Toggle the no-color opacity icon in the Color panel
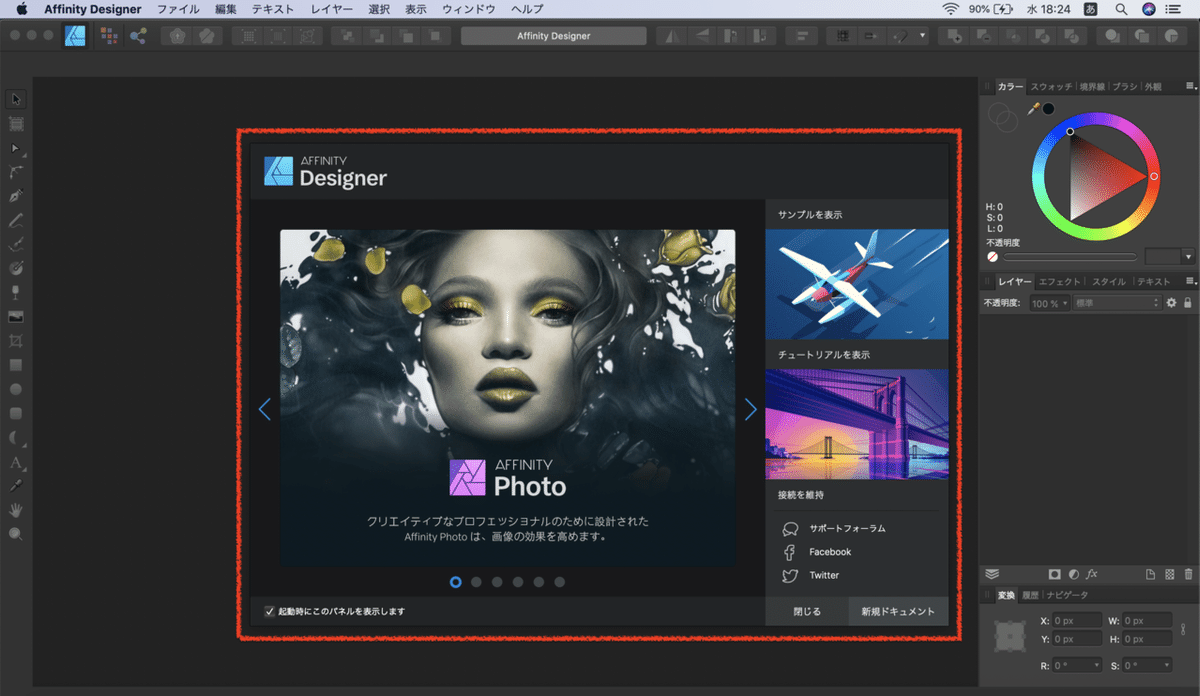 click(x=992, y=257)
